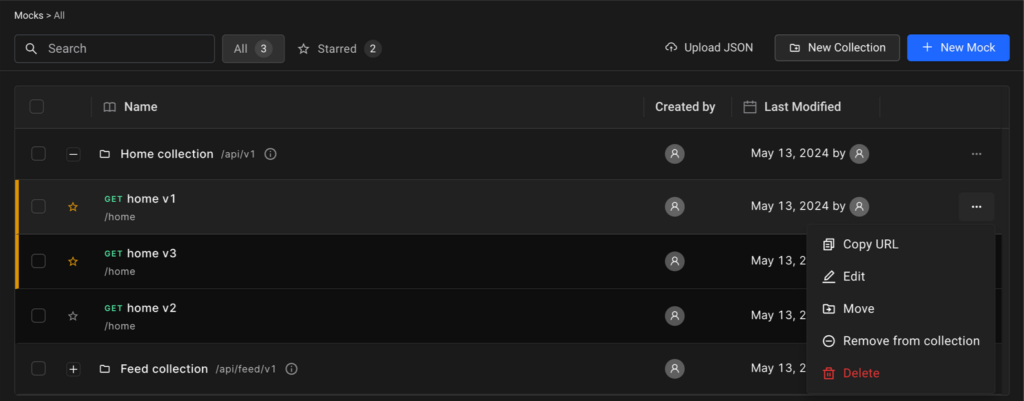
Task: Focus the Search input field
Action: 125,48
